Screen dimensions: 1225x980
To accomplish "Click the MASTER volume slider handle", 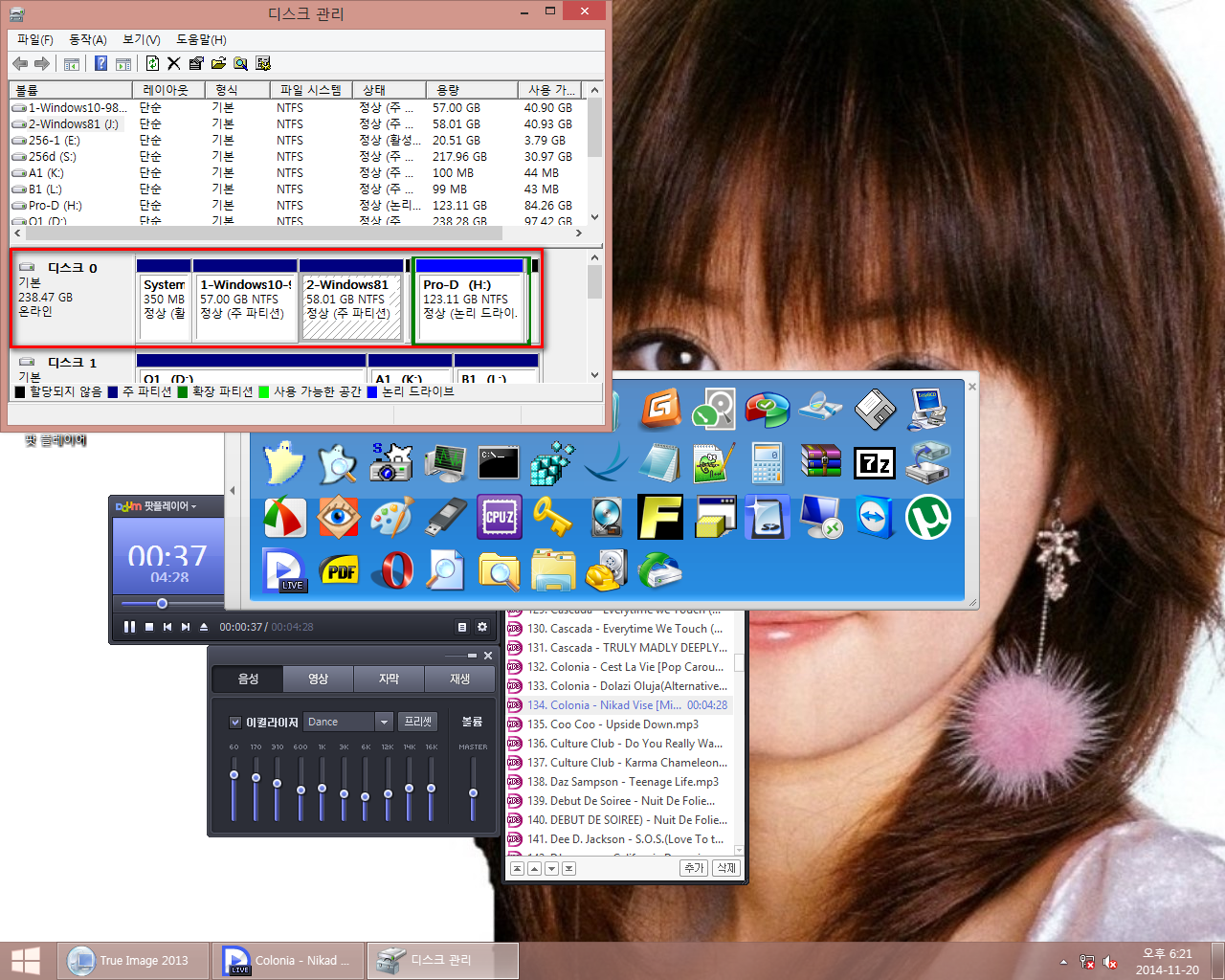I will [473, 792].
